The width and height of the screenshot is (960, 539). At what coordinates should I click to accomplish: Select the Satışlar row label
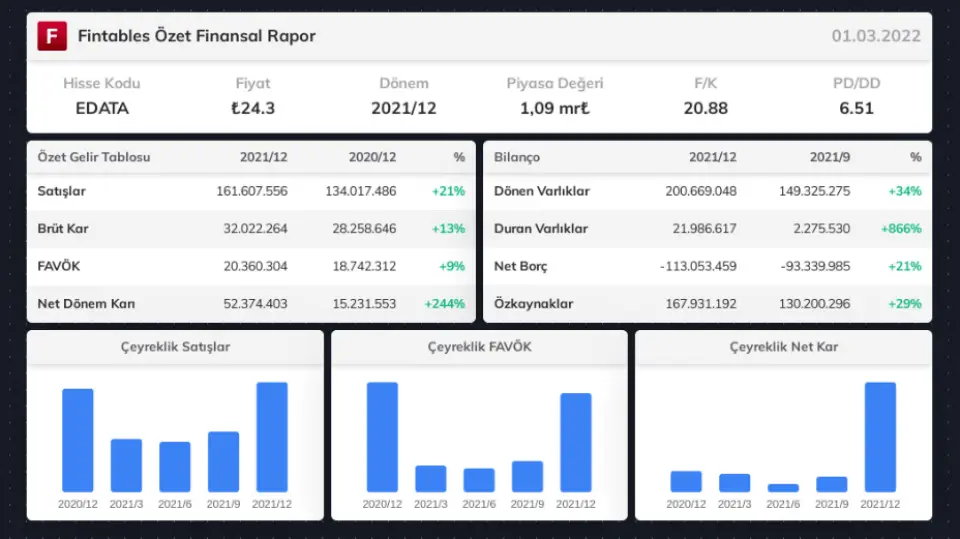point(63,191)
